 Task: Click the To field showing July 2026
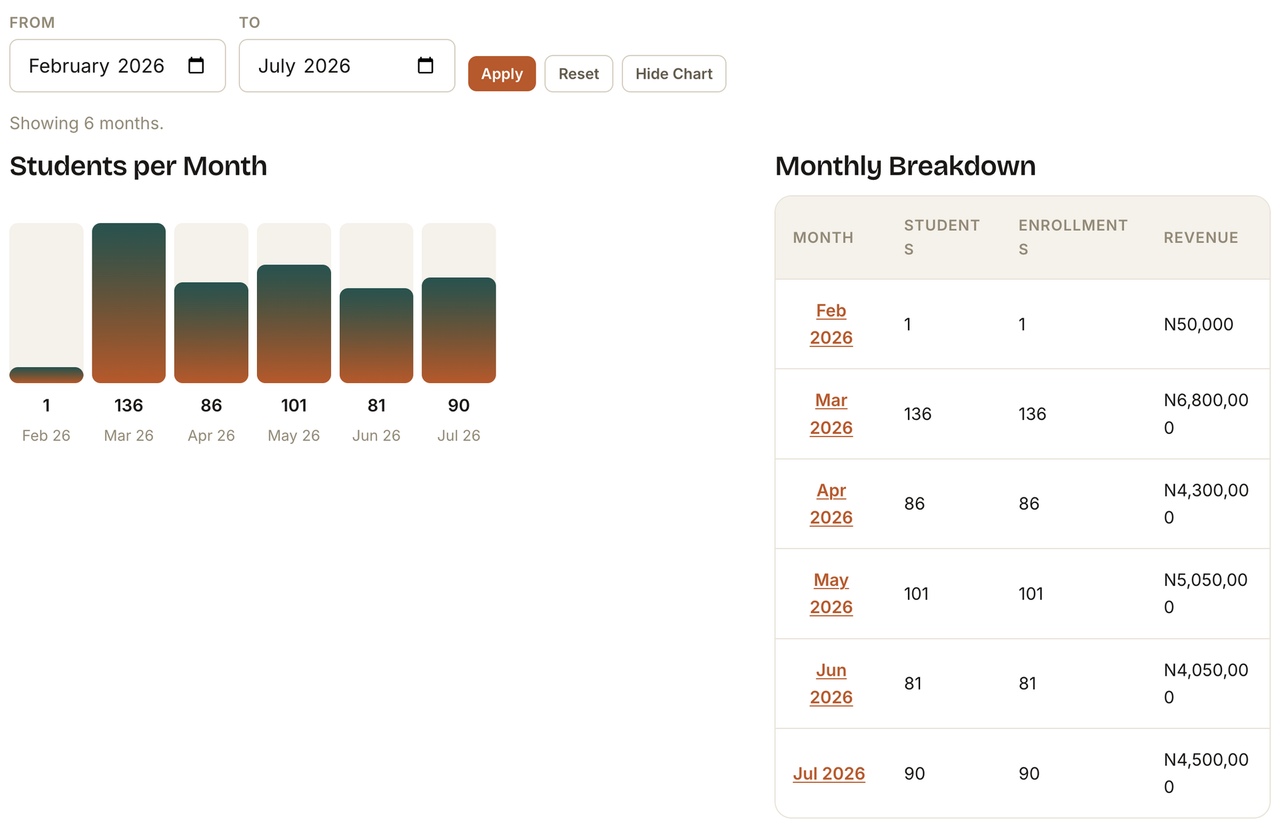347,66
